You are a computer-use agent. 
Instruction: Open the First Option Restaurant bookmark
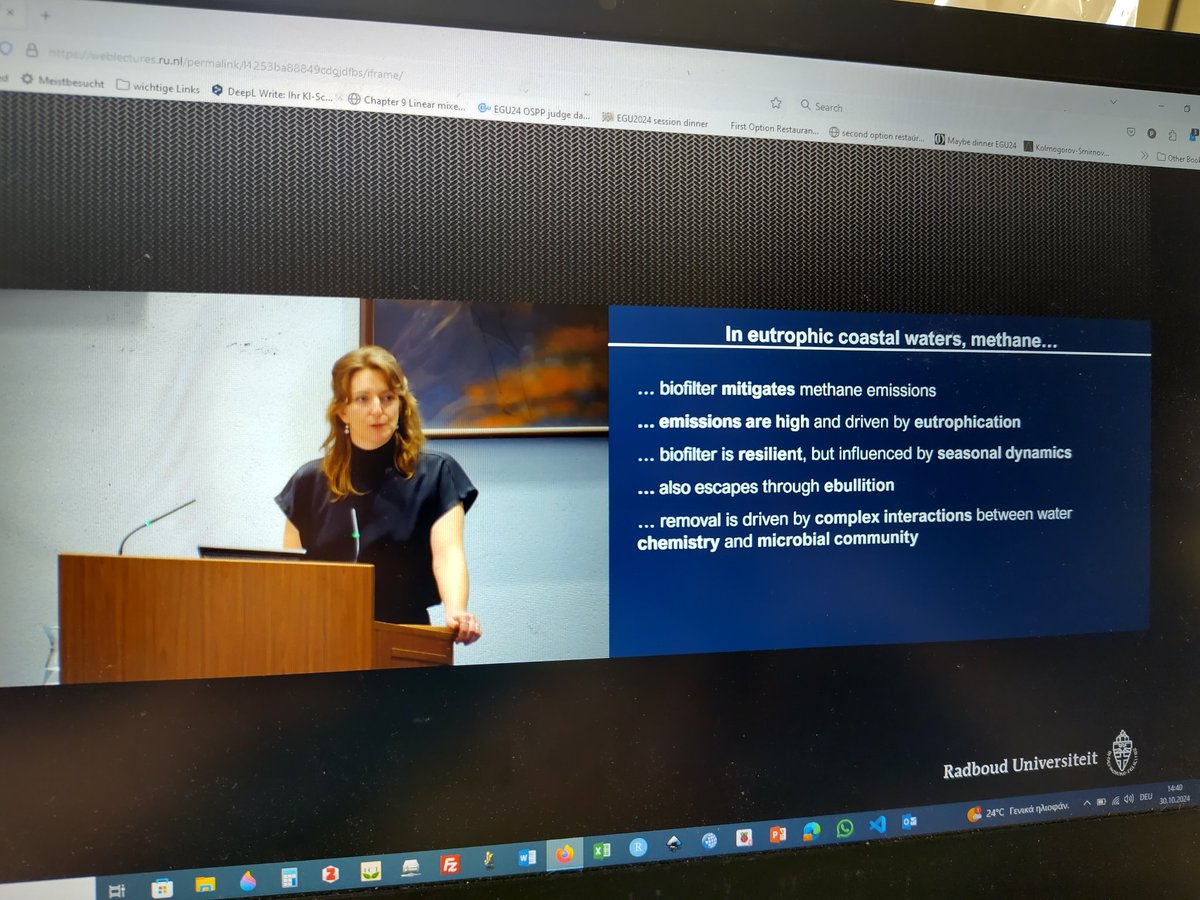775,127
